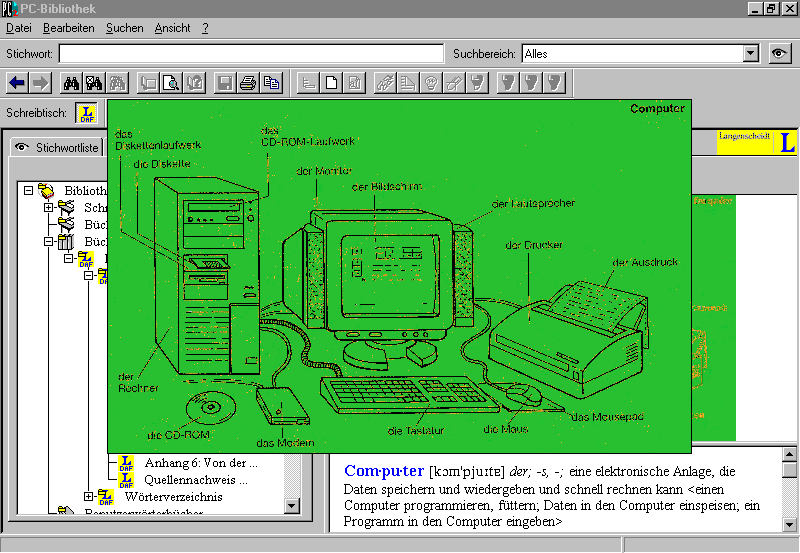Viewport: 800px width, 553px height.
Task: Open the Suchbereich dropdown list
Action: coord(751,54)
